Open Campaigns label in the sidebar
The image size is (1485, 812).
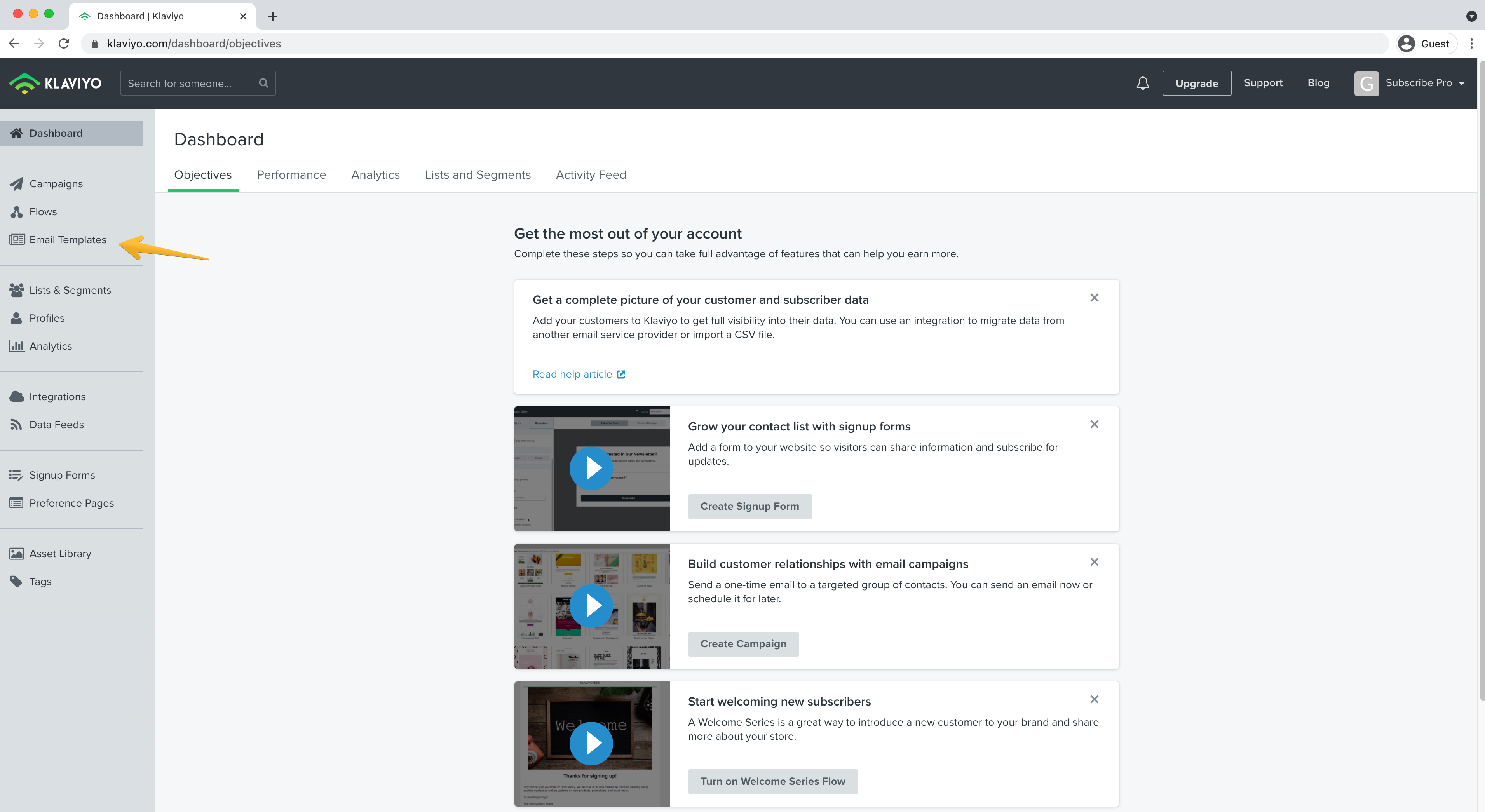(x=56, y=183)
